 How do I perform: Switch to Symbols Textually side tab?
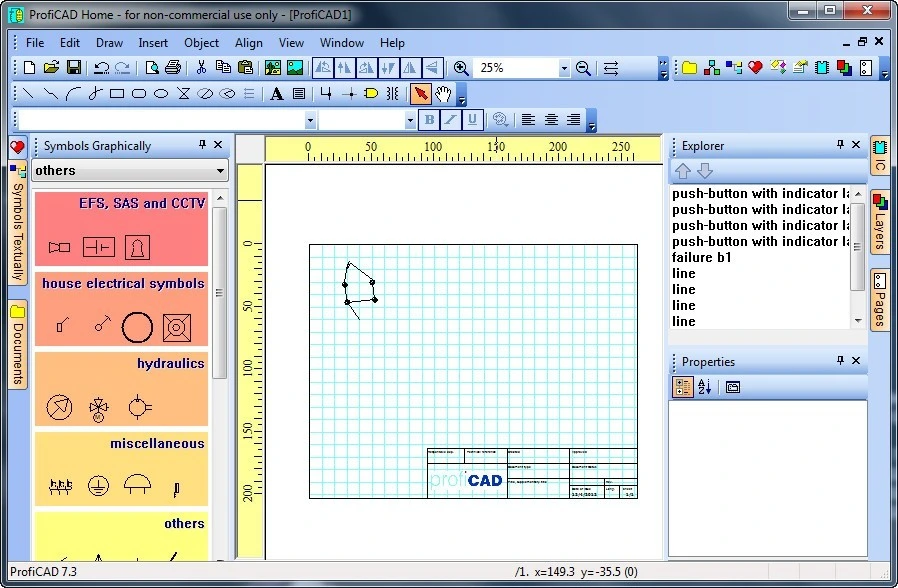coord(18,223)
